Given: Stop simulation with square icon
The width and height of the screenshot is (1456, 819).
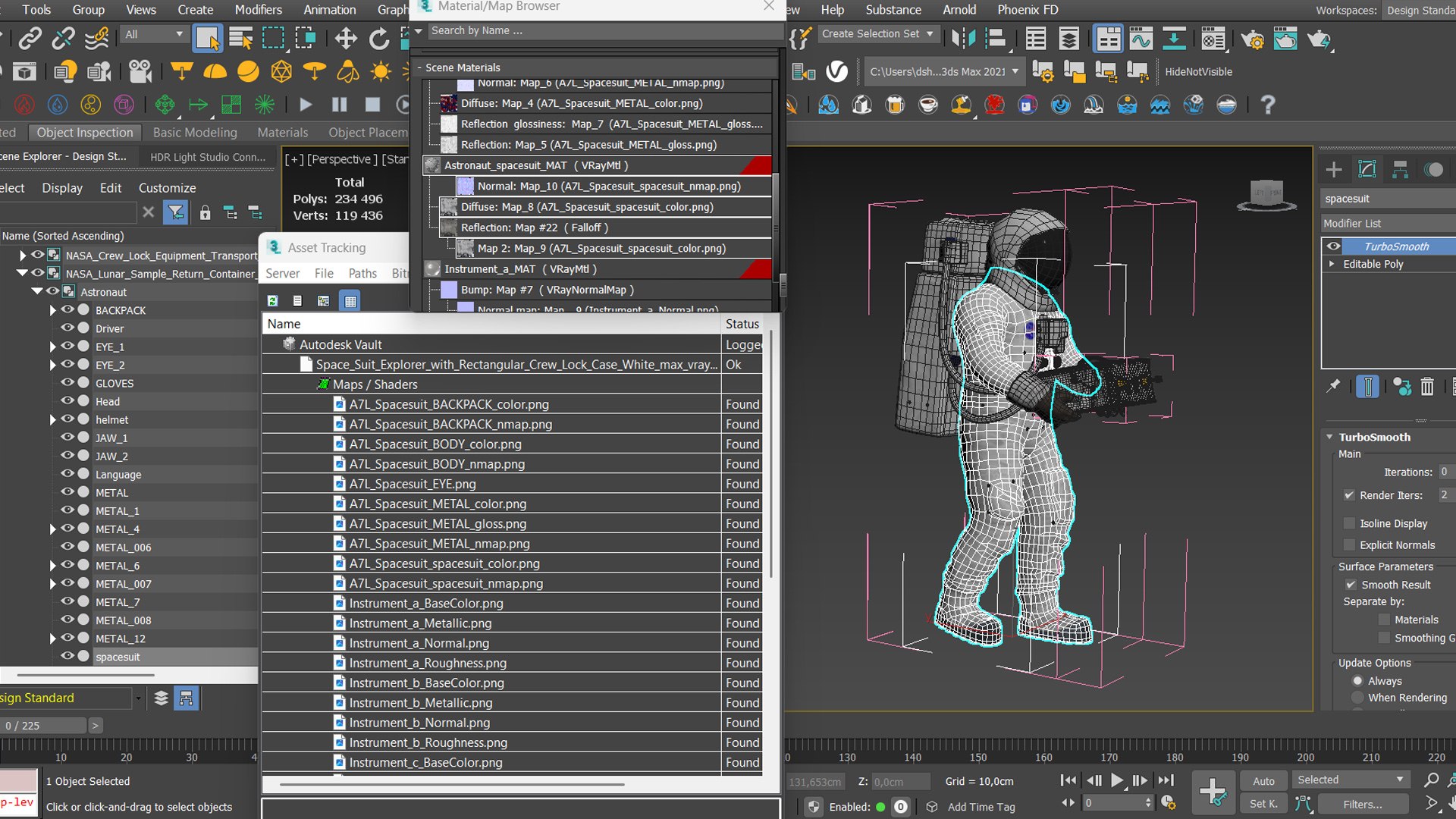Looking at the screenshot, I should click(372, 105).
